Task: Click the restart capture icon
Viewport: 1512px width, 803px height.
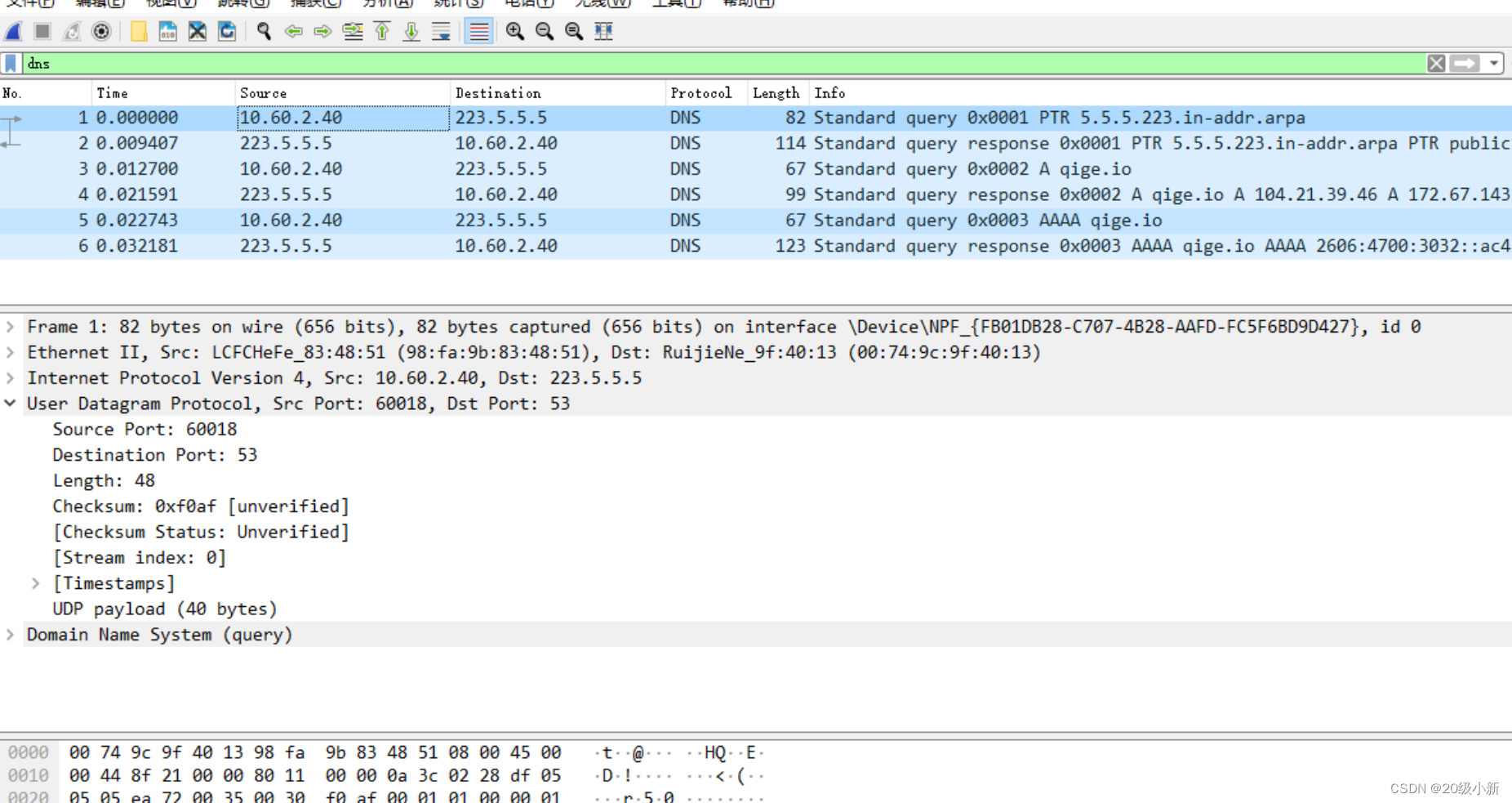Action: pos(72,32)
